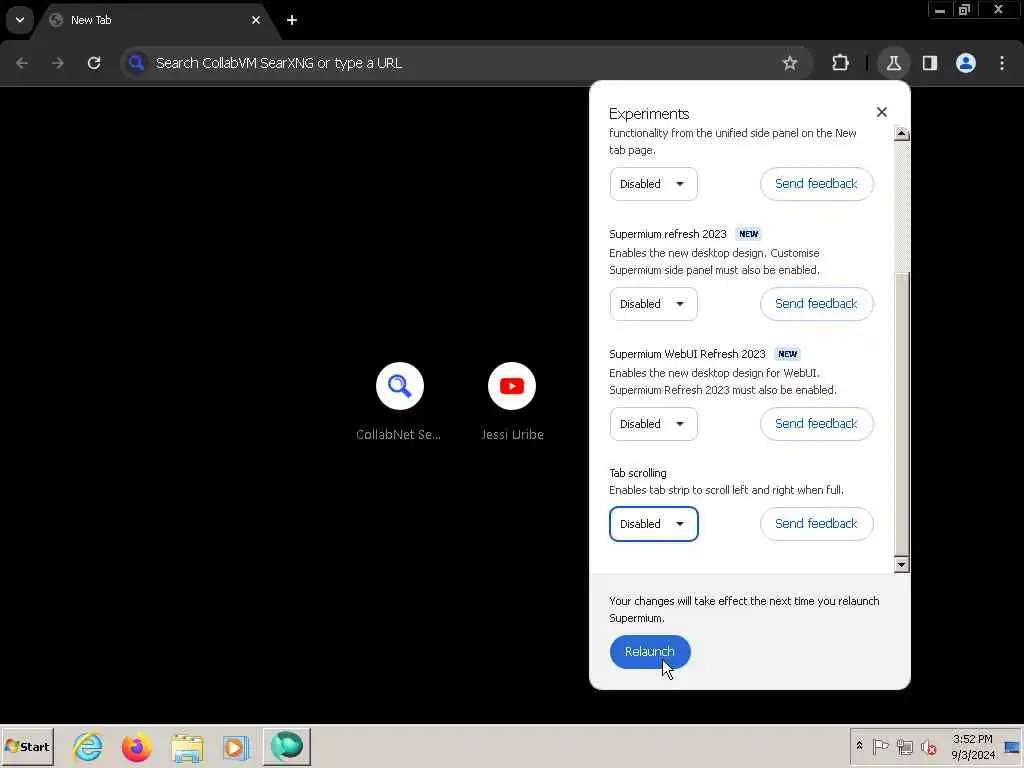Open Supermium refresh 2023 state dropdown

(x=654, y=304)
